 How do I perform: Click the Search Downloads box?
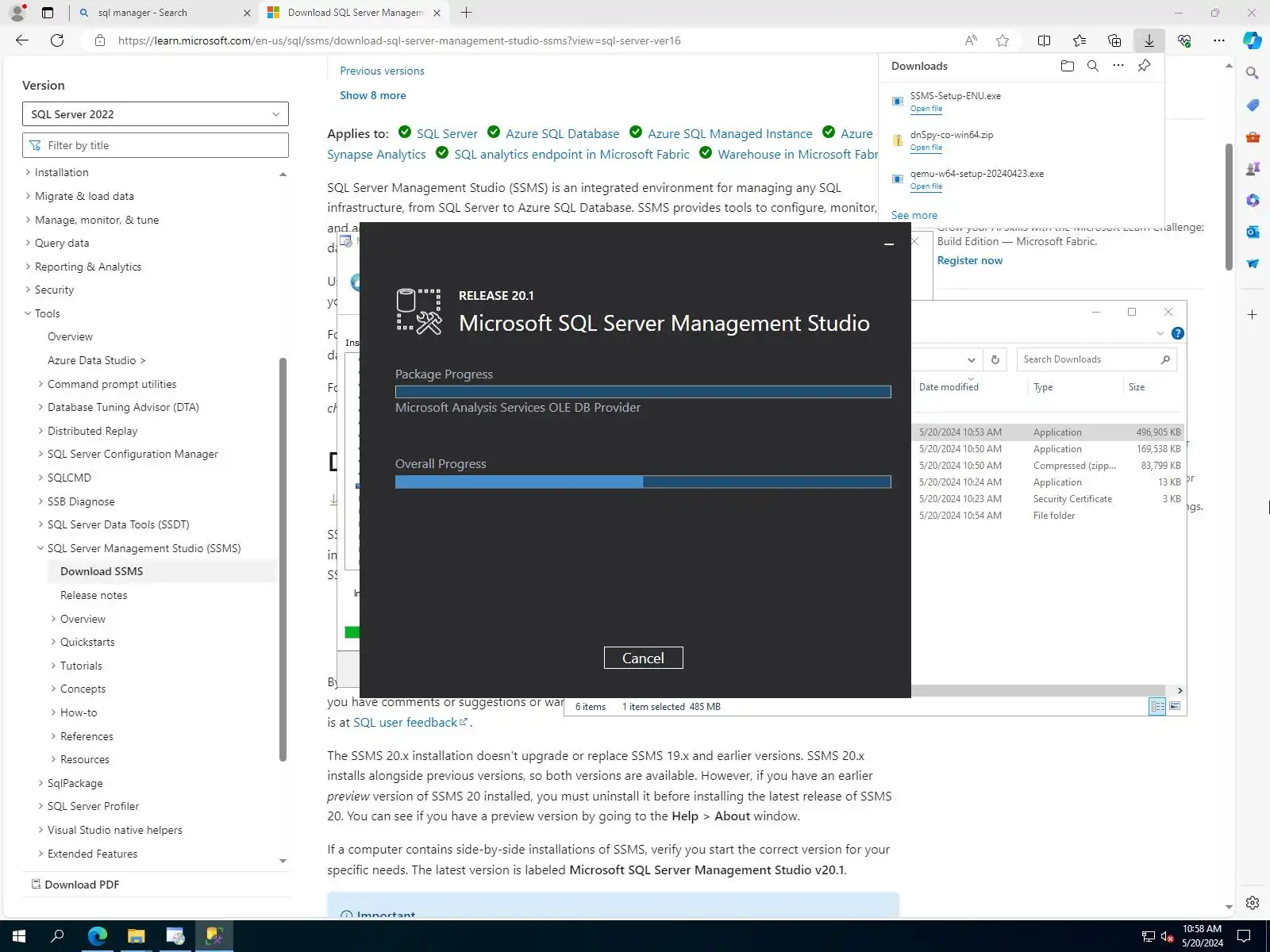click(x=1096, y=359)
